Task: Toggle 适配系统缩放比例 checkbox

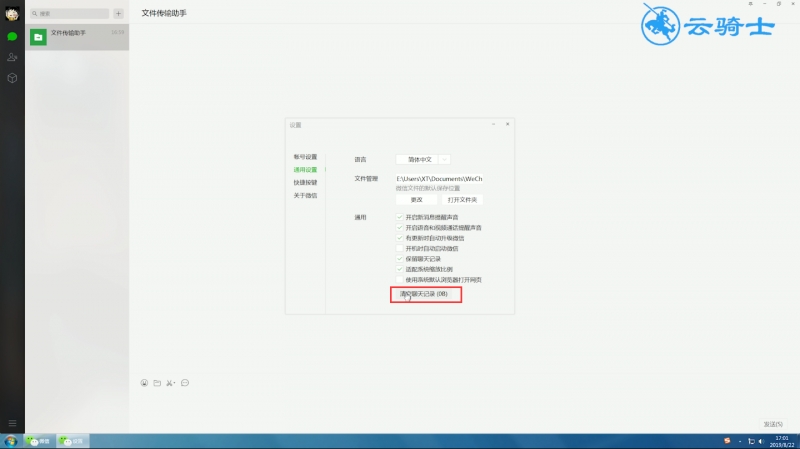Action: tap(399, 269)
